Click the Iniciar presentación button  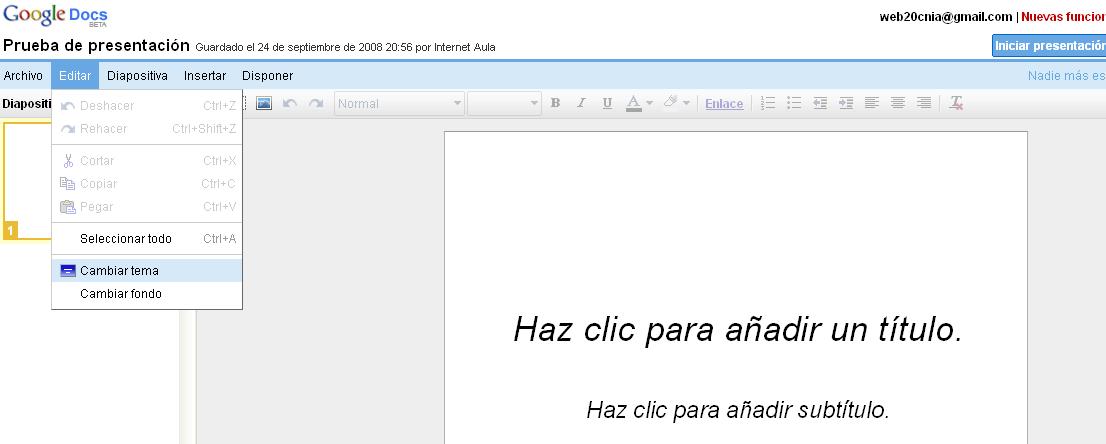1049,45
